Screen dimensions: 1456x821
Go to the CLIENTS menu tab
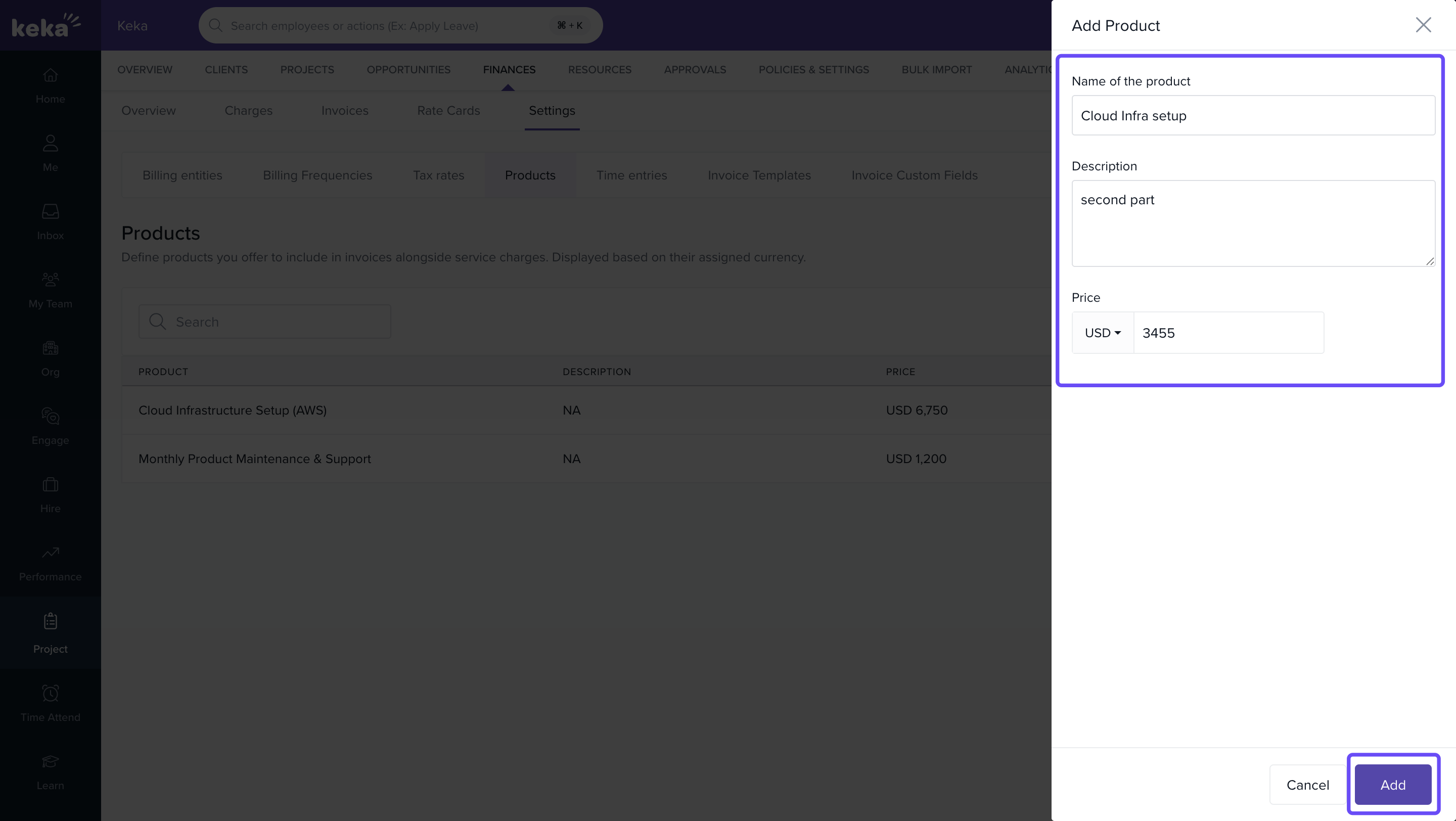click(x=226, y=69)
